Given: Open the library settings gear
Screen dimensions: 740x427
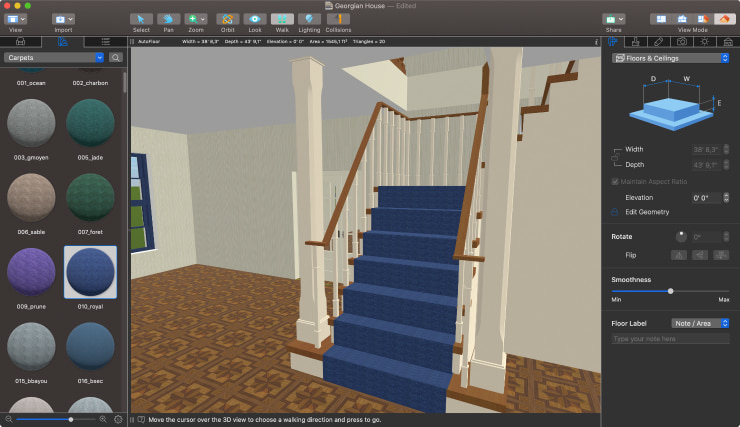Looking at the screenshot, I should 118,419.
